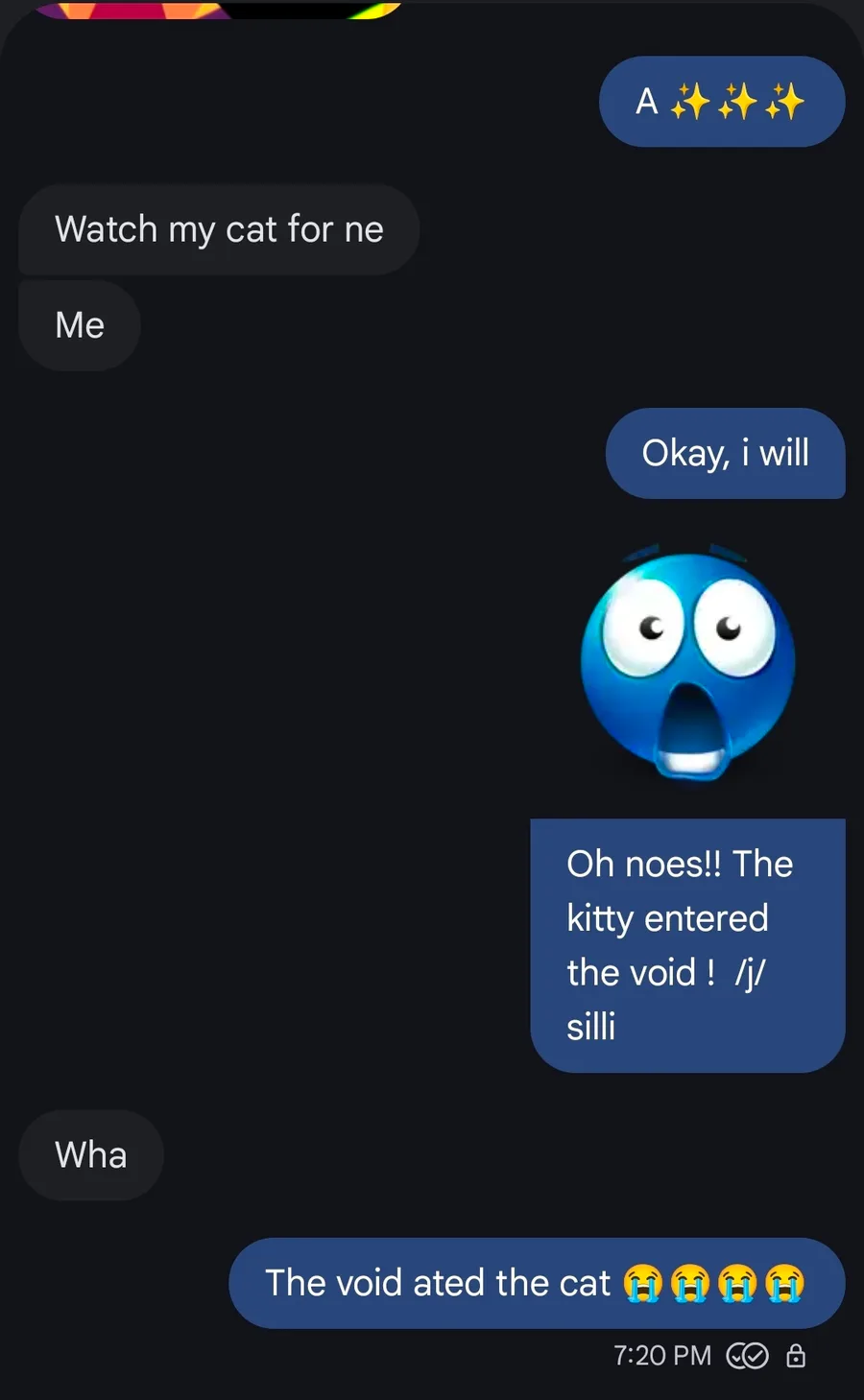The width and height of the screenshot is (864, 1400).
Task: Tap the word "silli" in the void message
Action: pos(591,1027)
